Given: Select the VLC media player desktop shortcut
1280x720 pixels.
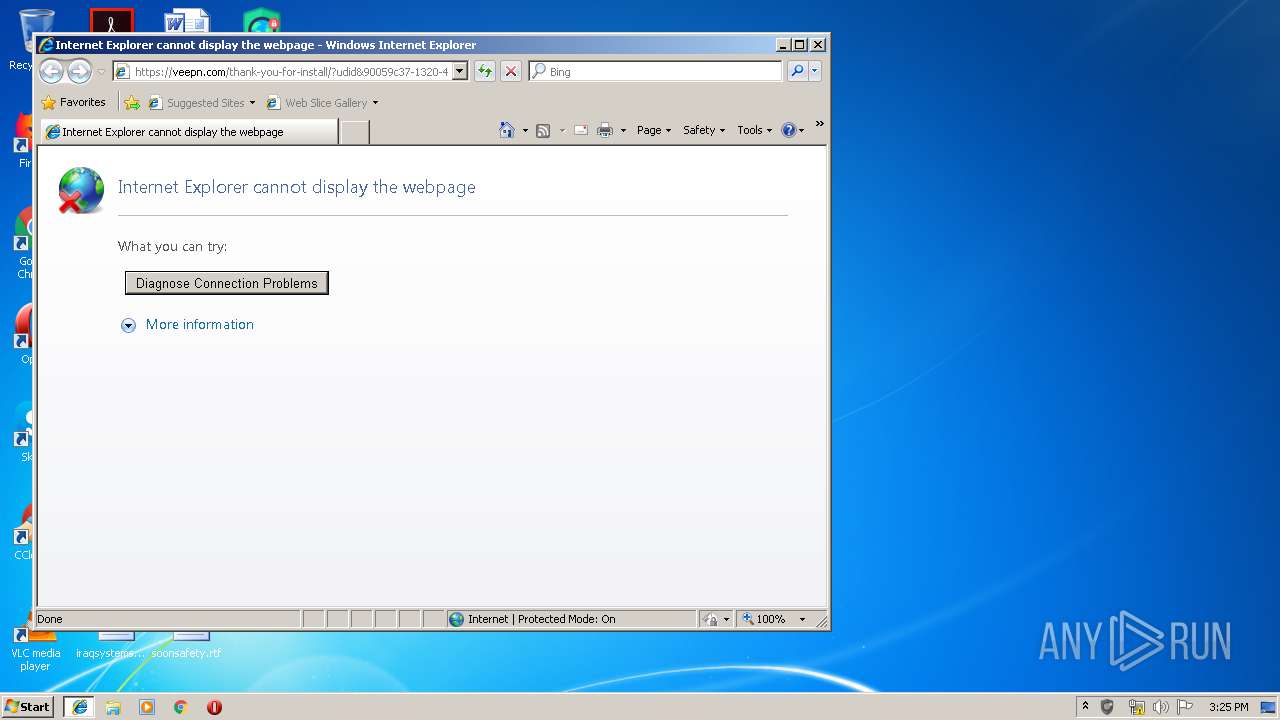Looking at the screenshot, I should [x=35, y=651].
